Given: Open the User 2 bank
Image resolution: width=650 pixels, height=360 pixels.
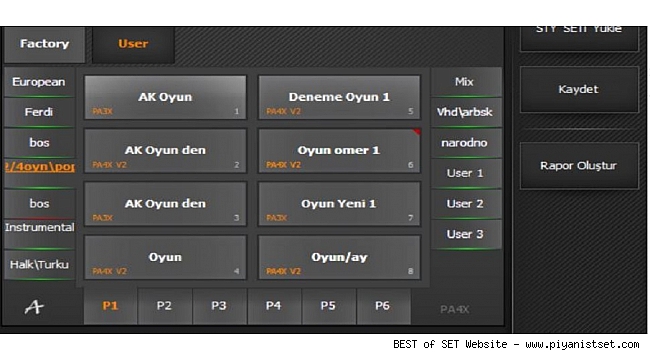Looking at the screenshot, I should point(466,204).
